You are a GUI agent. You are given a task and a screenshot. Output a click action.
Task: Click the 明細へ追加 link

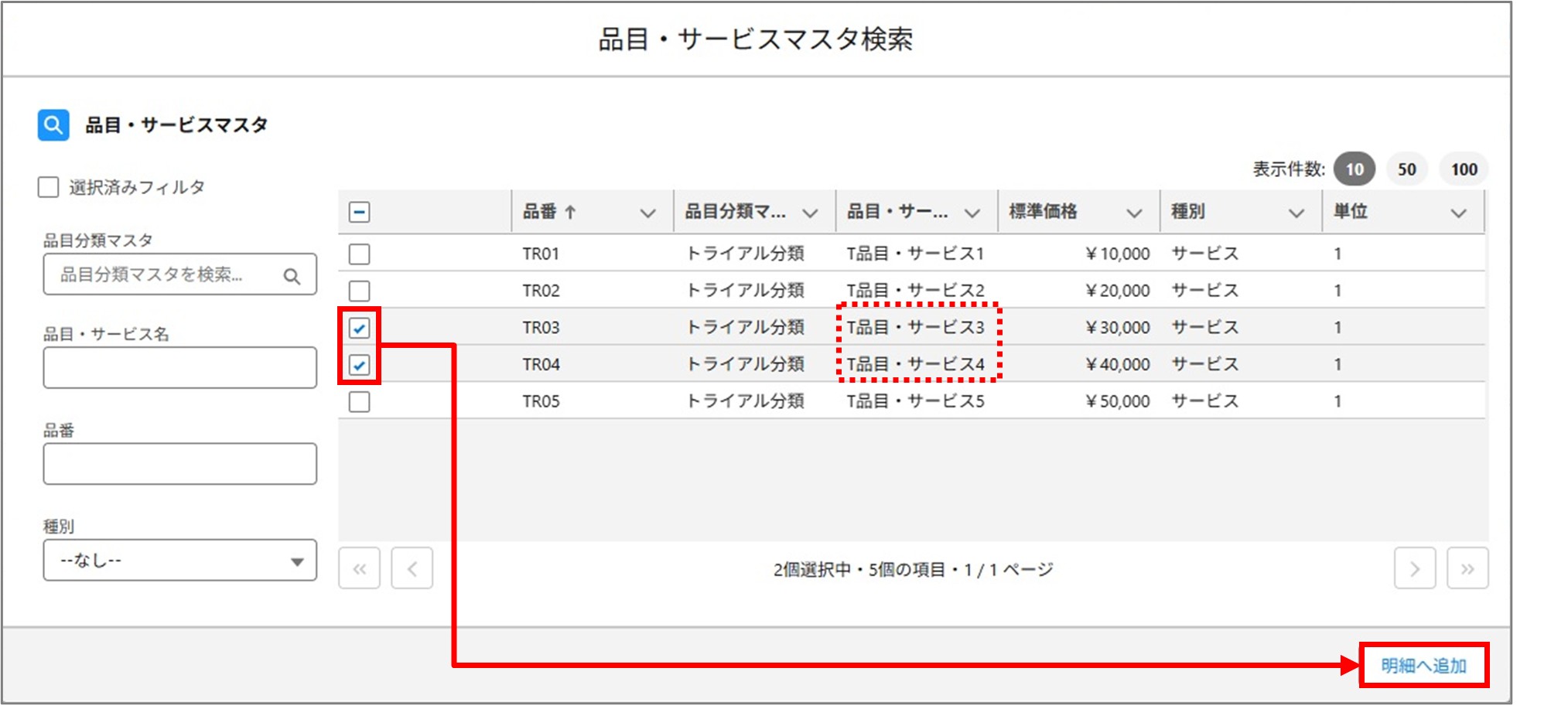(1423, 666)
